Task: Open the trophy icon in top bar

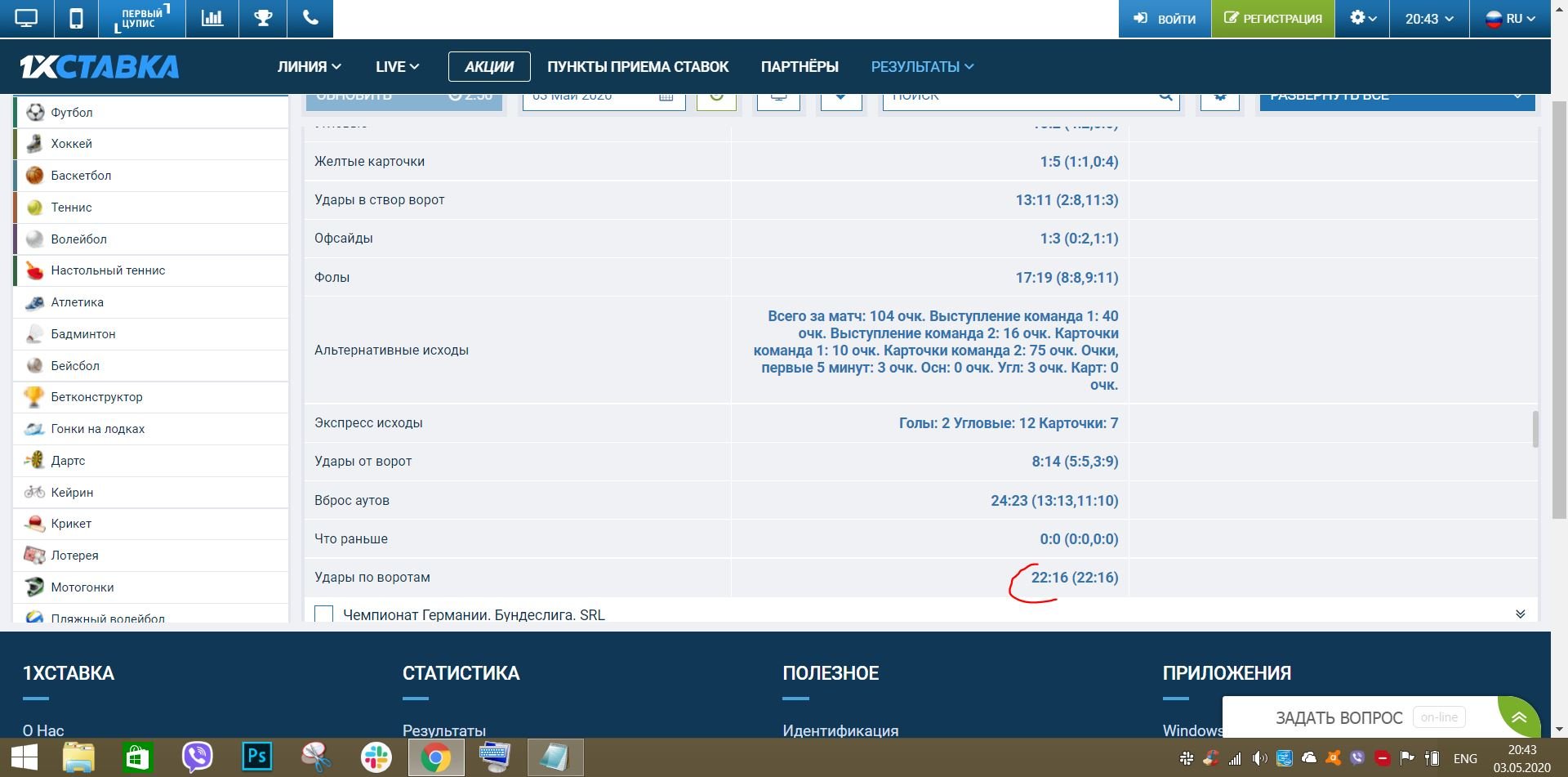Action: coord(263,18)
